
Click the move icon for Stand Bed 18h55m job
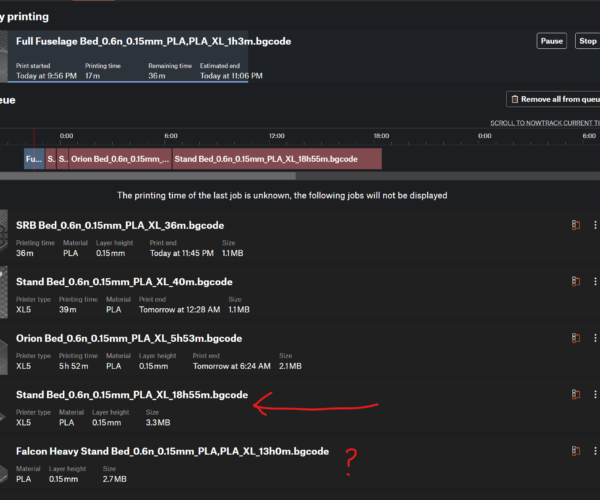(576, 394)
